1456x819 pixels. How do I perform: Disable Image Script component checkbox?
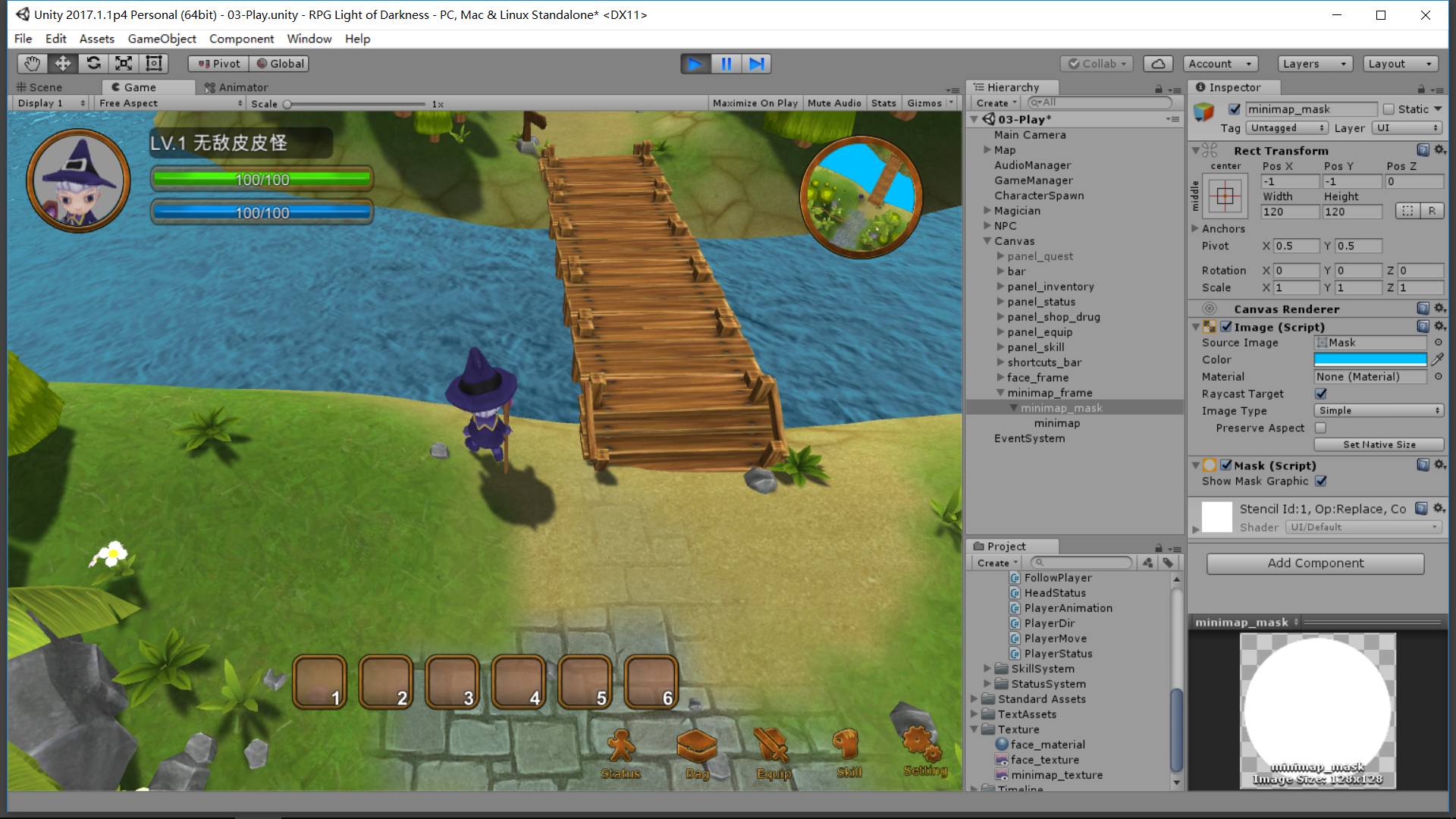click(1225, 327)
